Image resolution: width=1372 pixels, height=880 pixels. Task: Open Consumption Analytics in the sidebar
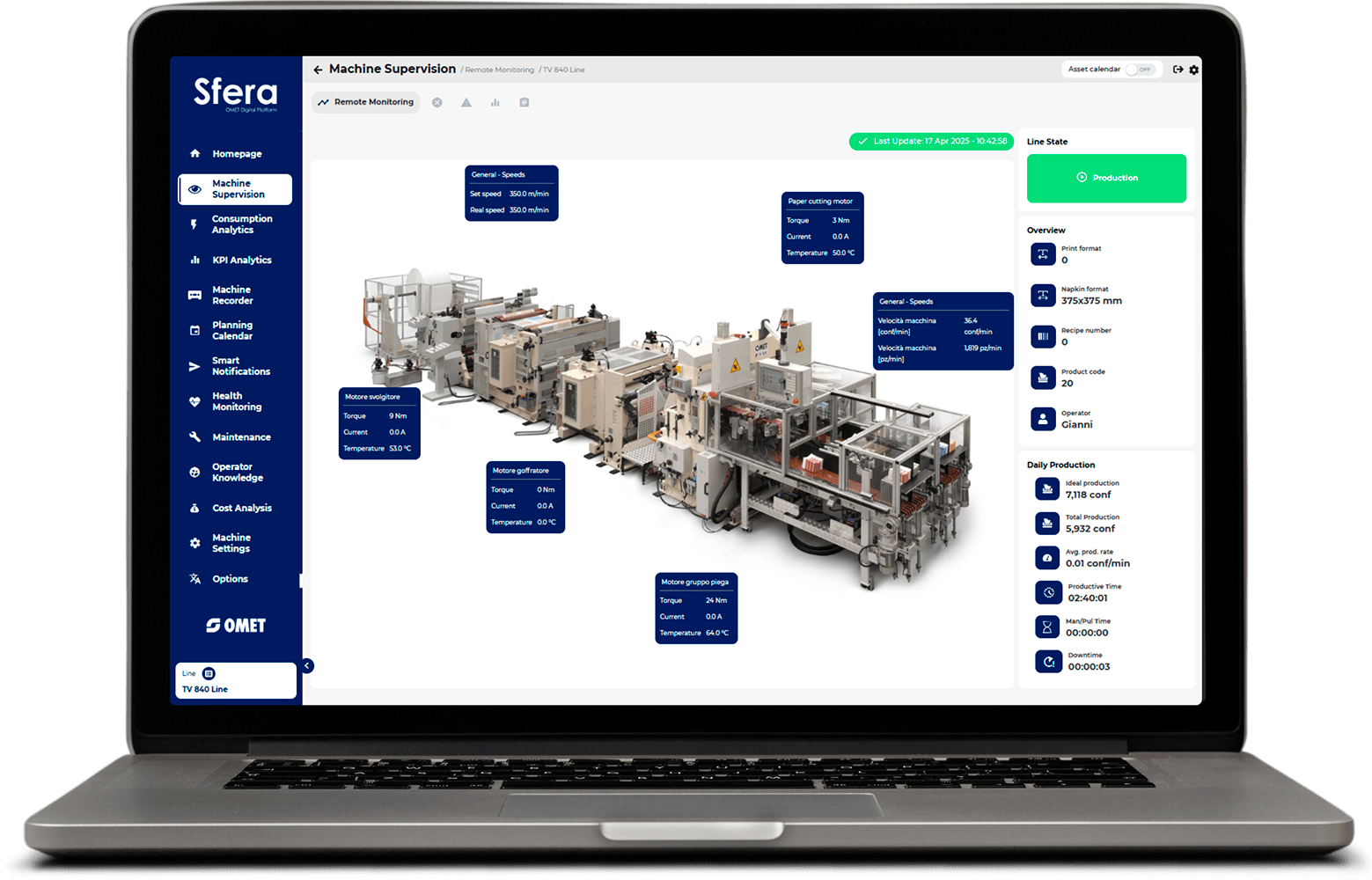(241, 224)
